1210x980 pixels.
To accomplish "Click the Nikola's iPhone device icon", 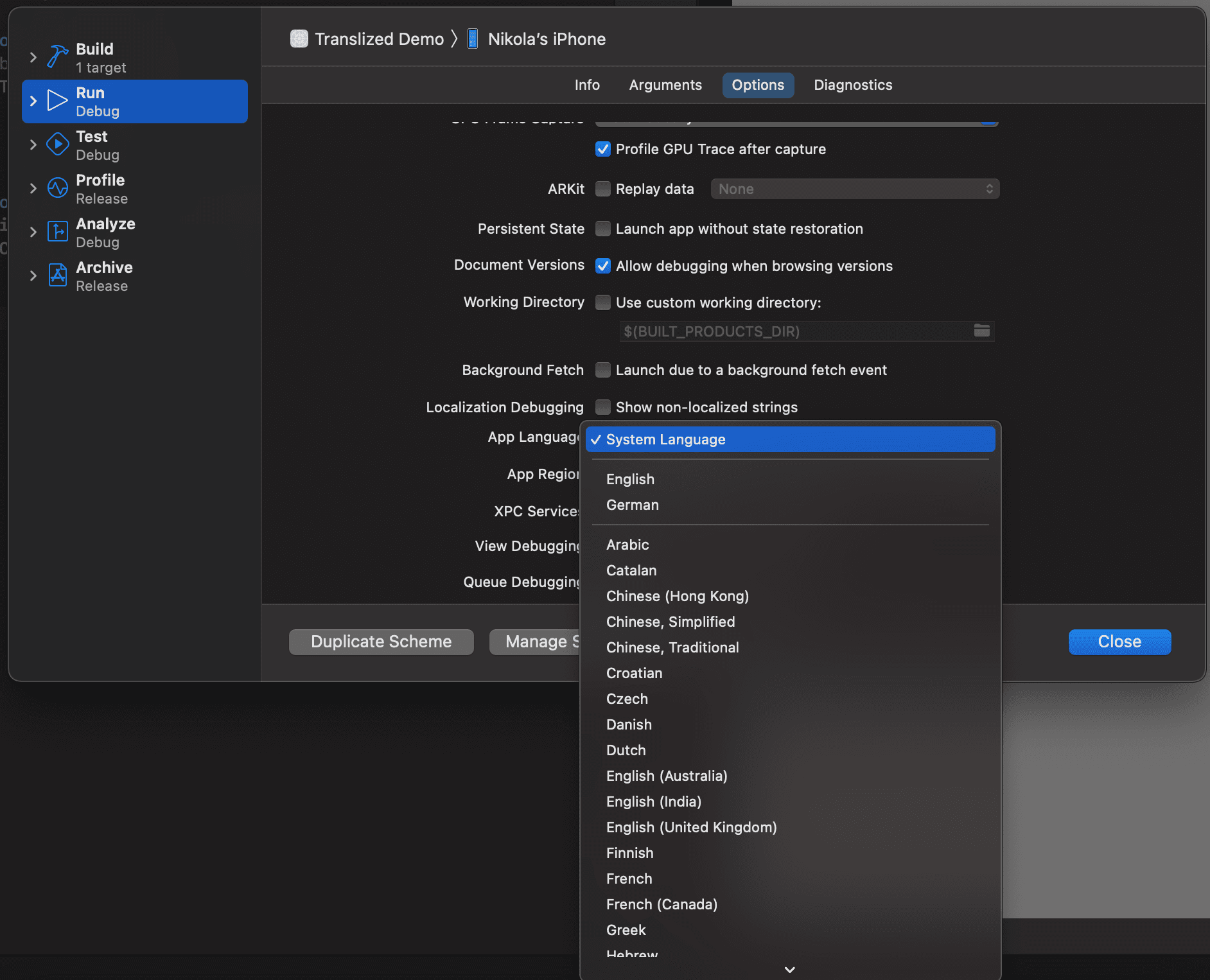I will tap(473, 39).
